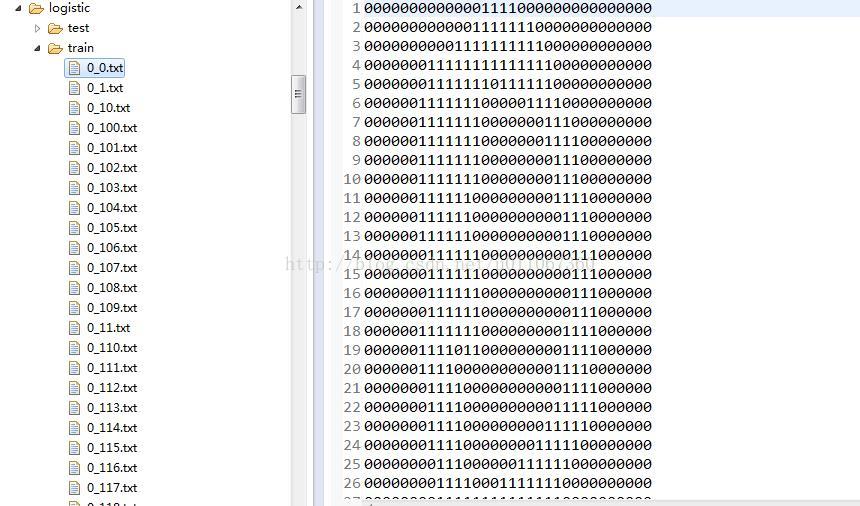This screenshot has width=860, height=506.
Task: Click the file icon beside 0_100.txt
Action: tap(75, 128)
